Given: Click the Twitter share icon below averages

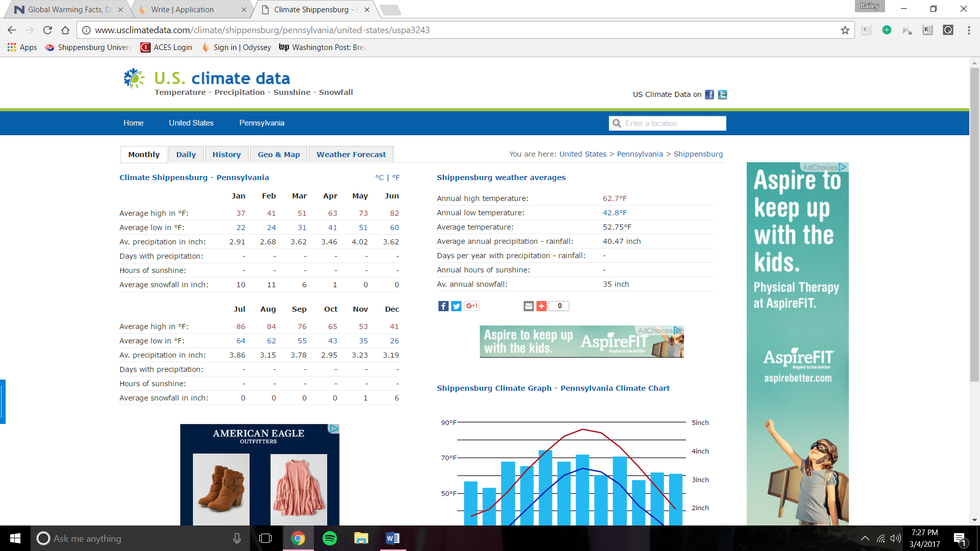Looking at the screenshot, I should point(456,306).
